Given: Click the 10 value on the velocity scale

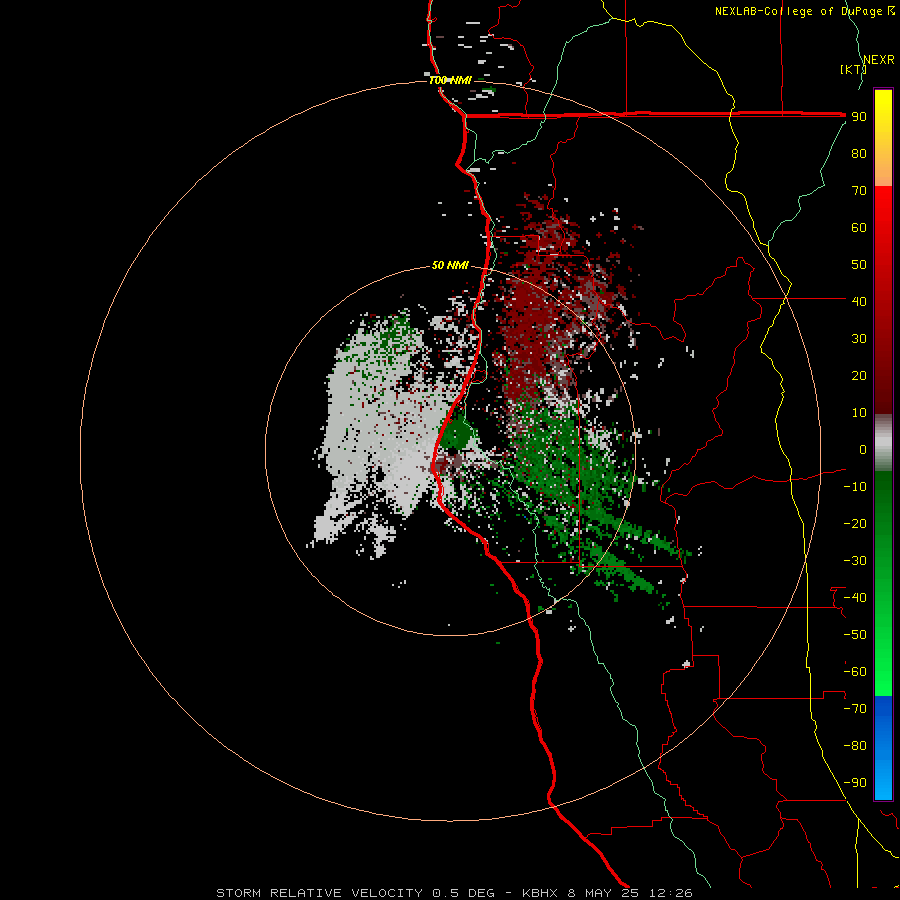Looking at the screenshot, I should (859, 413).
